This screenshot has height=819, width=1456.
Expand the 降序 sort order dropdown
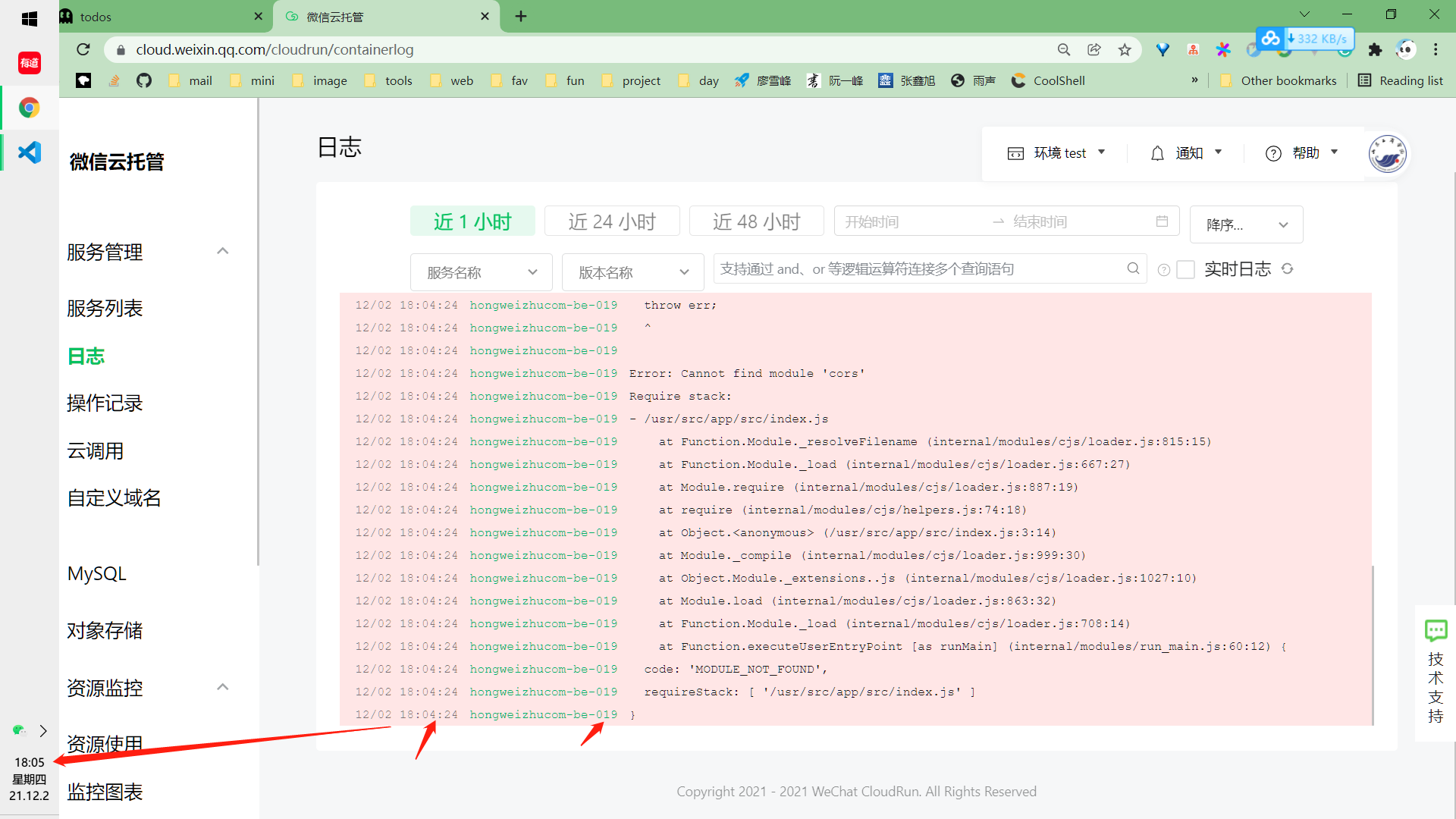coord(1246,224)
